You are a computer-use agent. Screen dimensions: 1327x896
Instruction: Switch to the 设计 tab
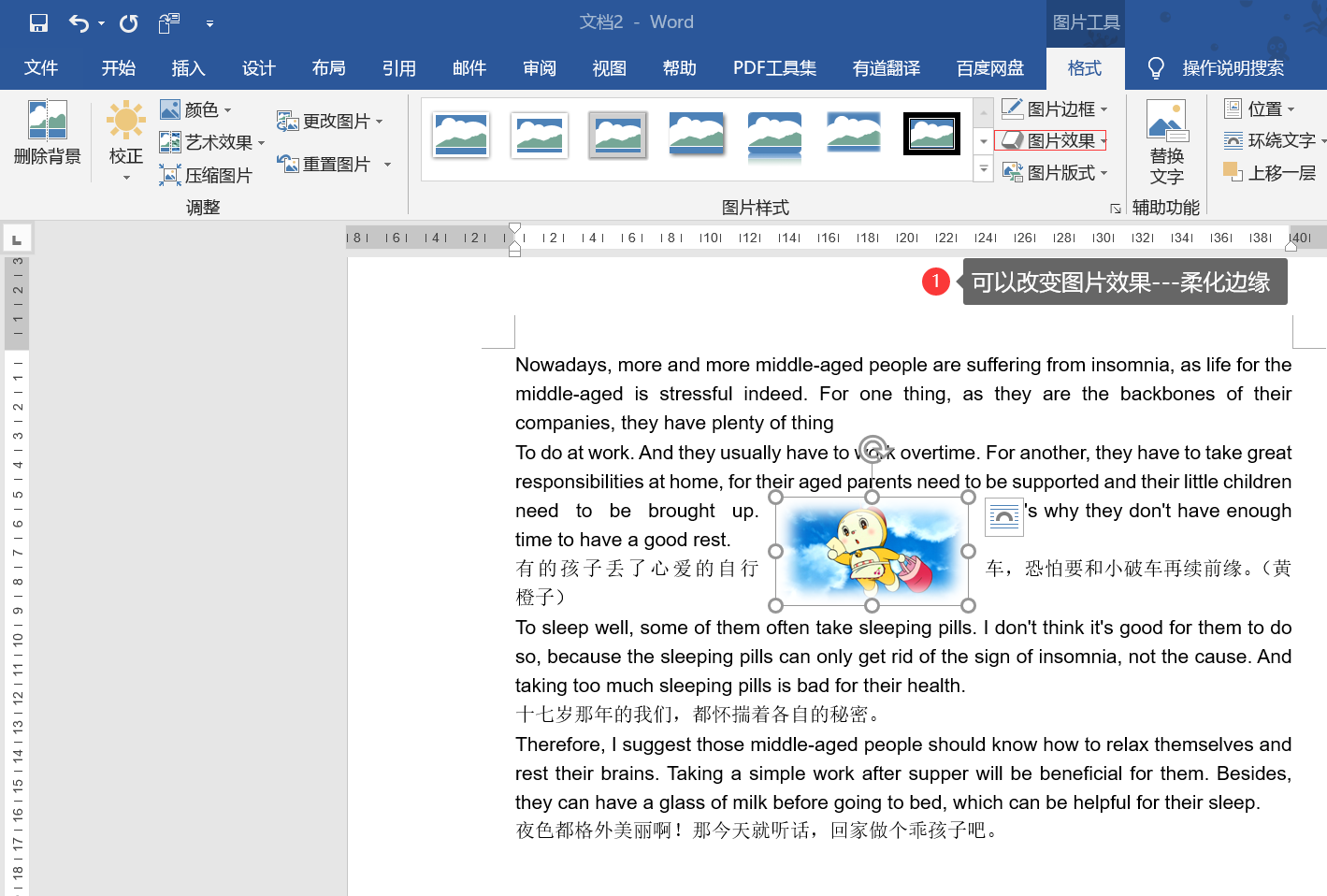point(259,68)
